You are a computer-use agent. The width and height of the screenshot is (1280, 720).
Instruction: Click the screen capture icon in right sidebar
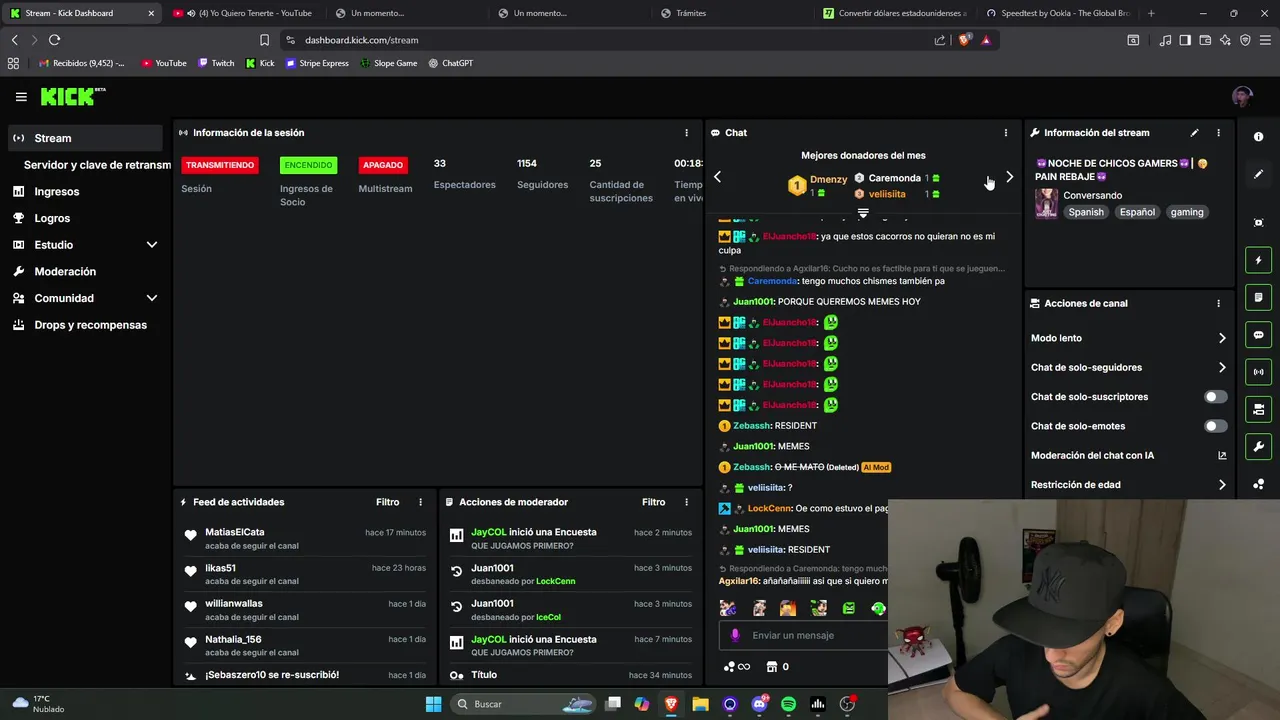1259,223
